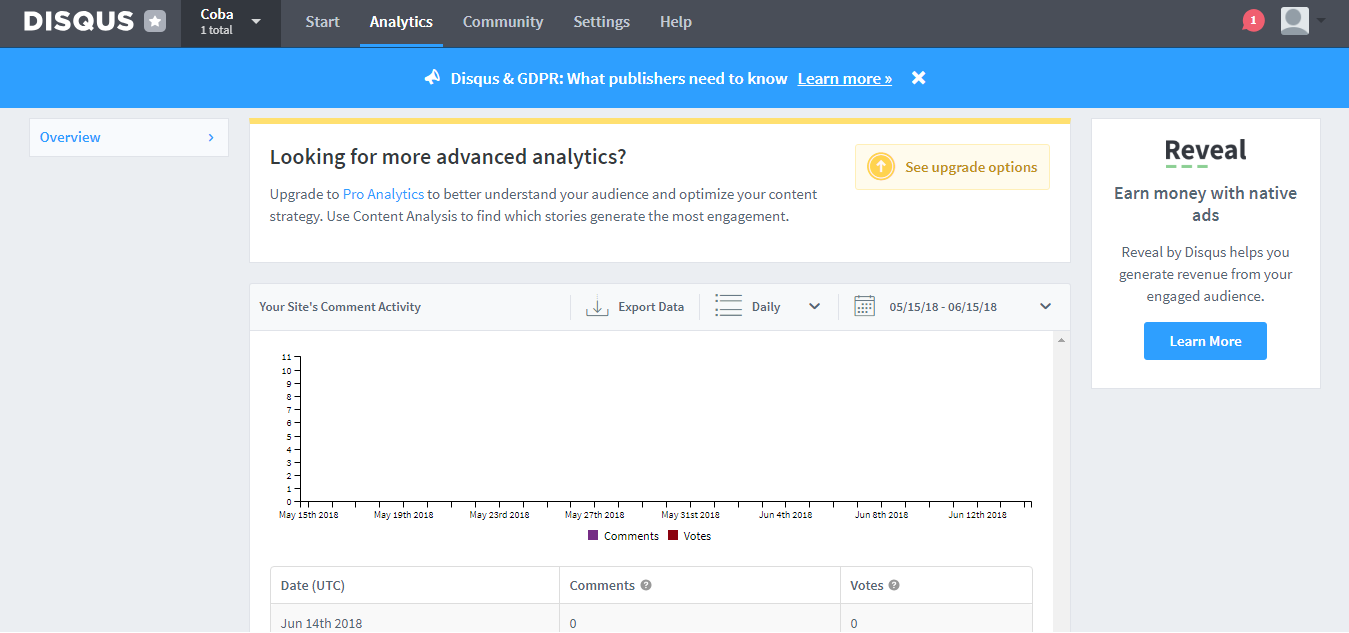Click the help icon next to Comments column
Viewport: 1349px width, 633px height.
(x=646, y=585)
